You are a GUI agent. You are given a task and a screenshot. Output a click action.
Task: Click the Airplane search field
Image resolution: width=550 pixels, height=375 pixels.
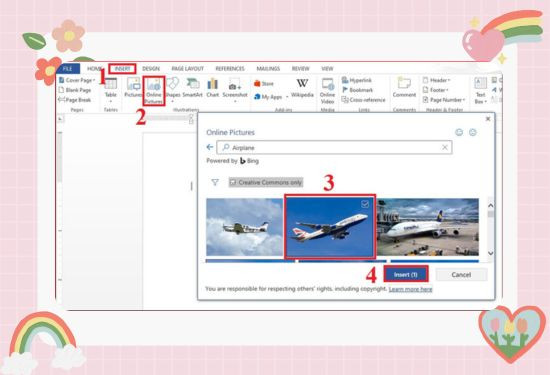tap(334, 147)
